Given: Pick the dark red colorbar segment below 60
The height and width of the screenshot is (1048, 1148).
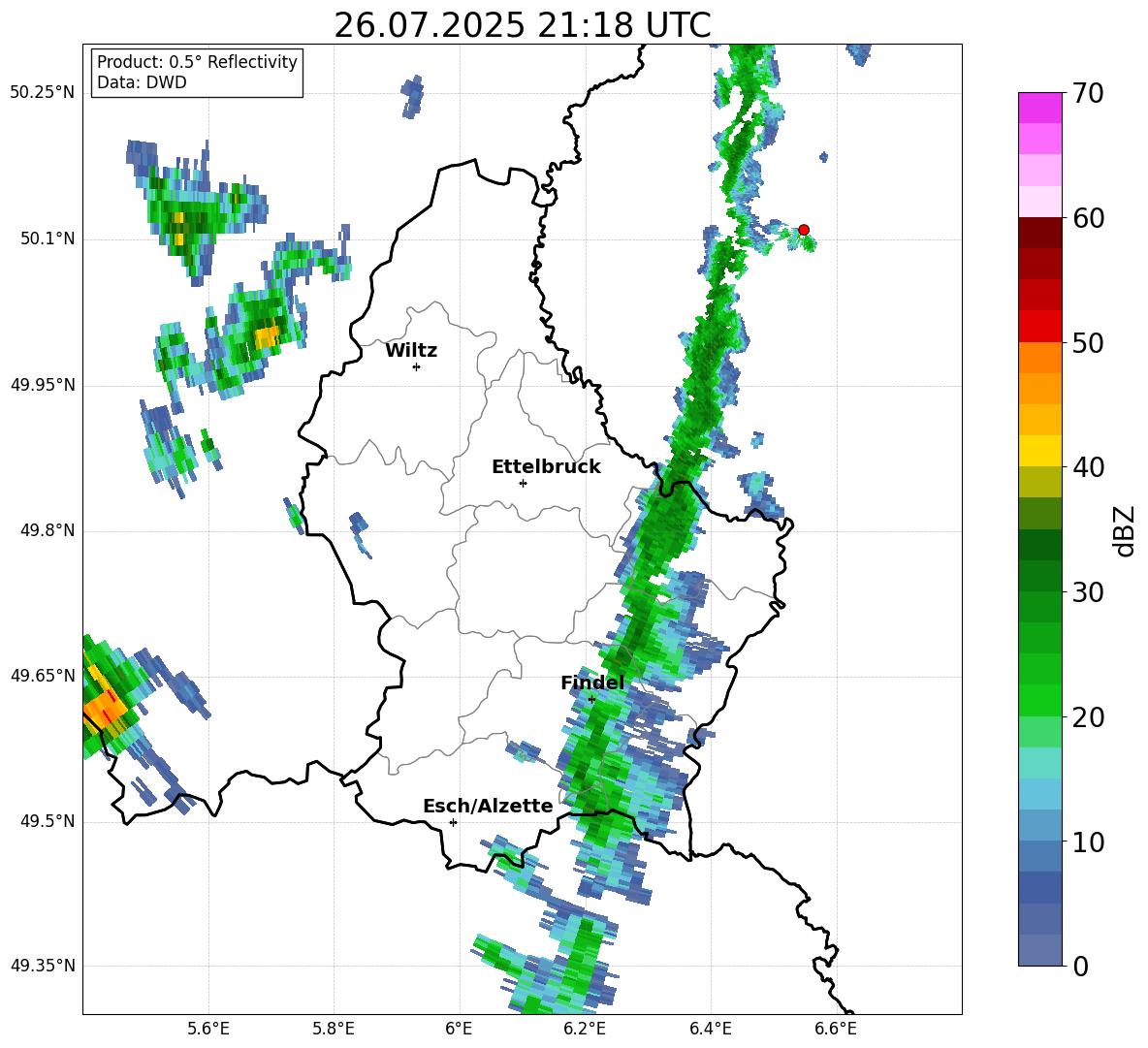Looking at the screenshot, I should [1039, 232].
